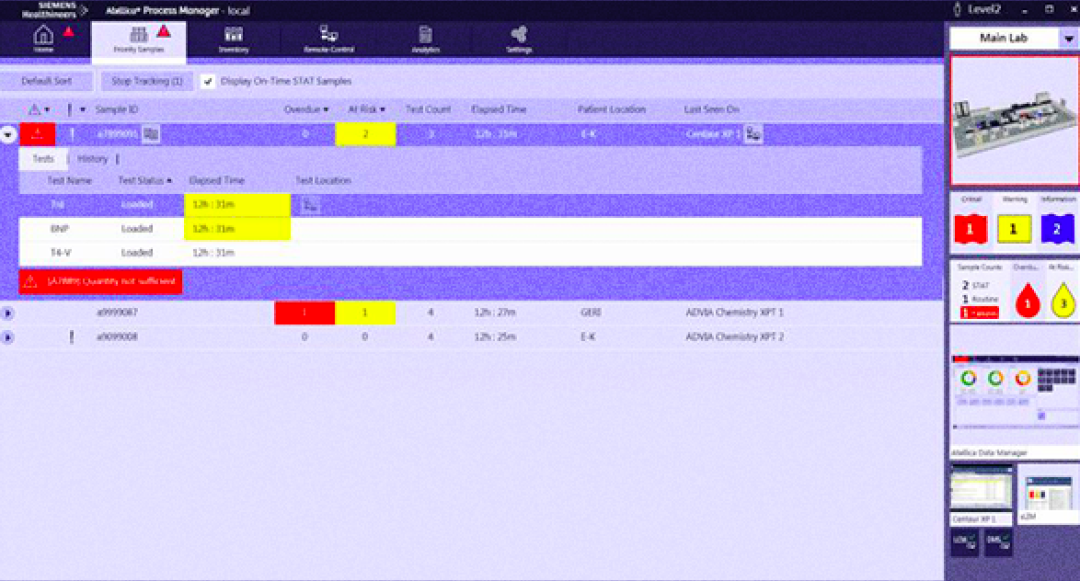1080x581 pixels.
Task: Click the Stop Tracking (1) button
Action: point(147,81)
